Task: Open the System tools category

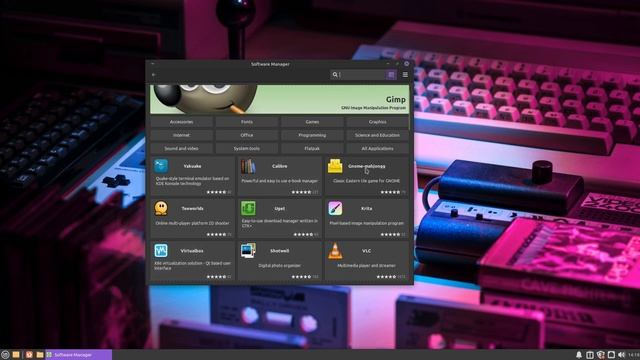Action: pos(247,149)
